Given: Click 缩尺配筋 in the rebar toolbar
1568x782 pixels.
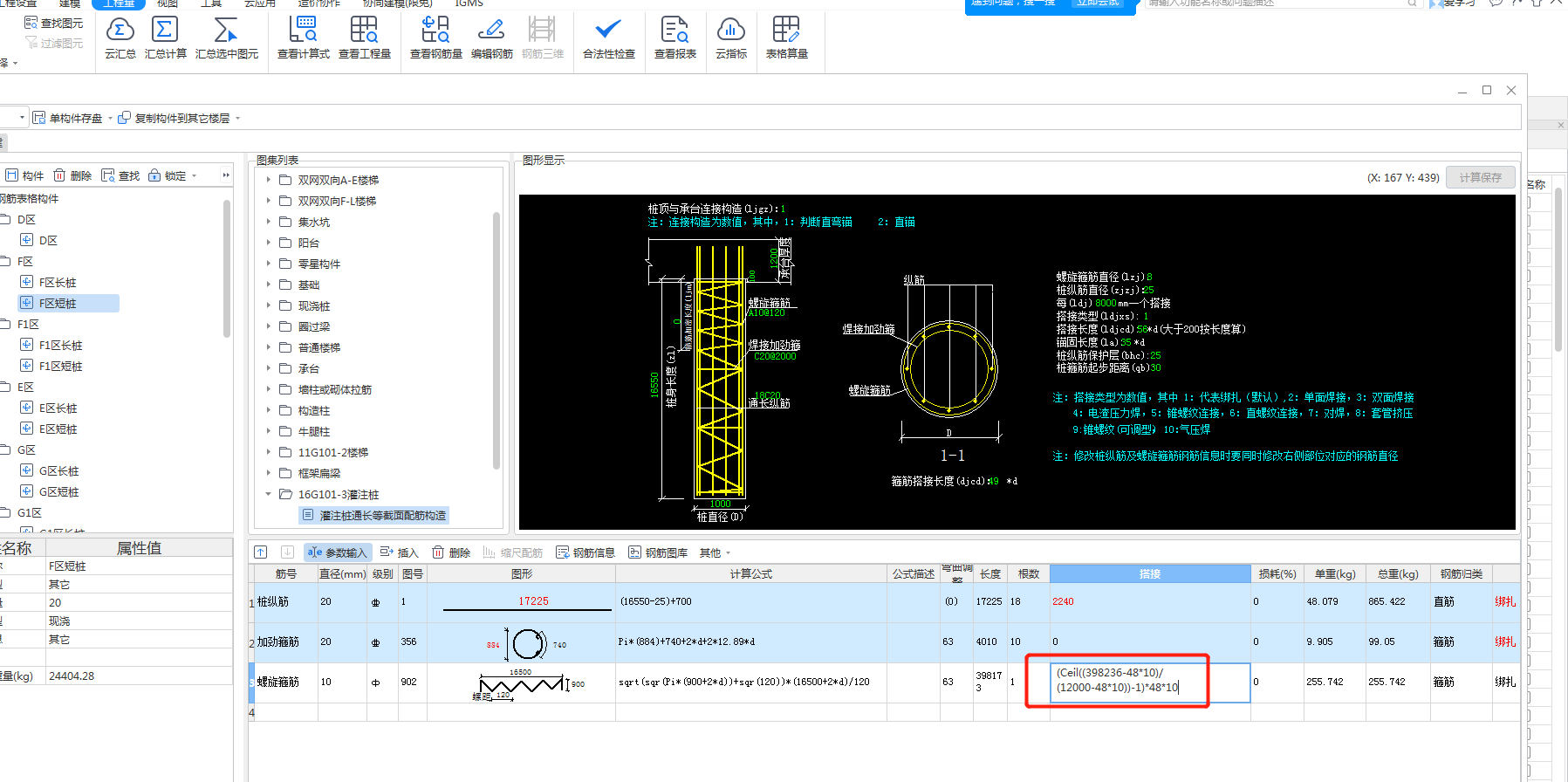Looking at the screenshot, I should (x=513, y=552).
